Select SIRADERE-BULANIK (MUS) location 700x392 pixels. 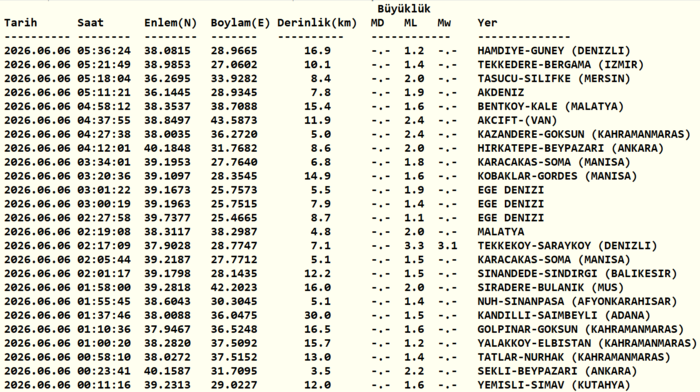(550, 288)
